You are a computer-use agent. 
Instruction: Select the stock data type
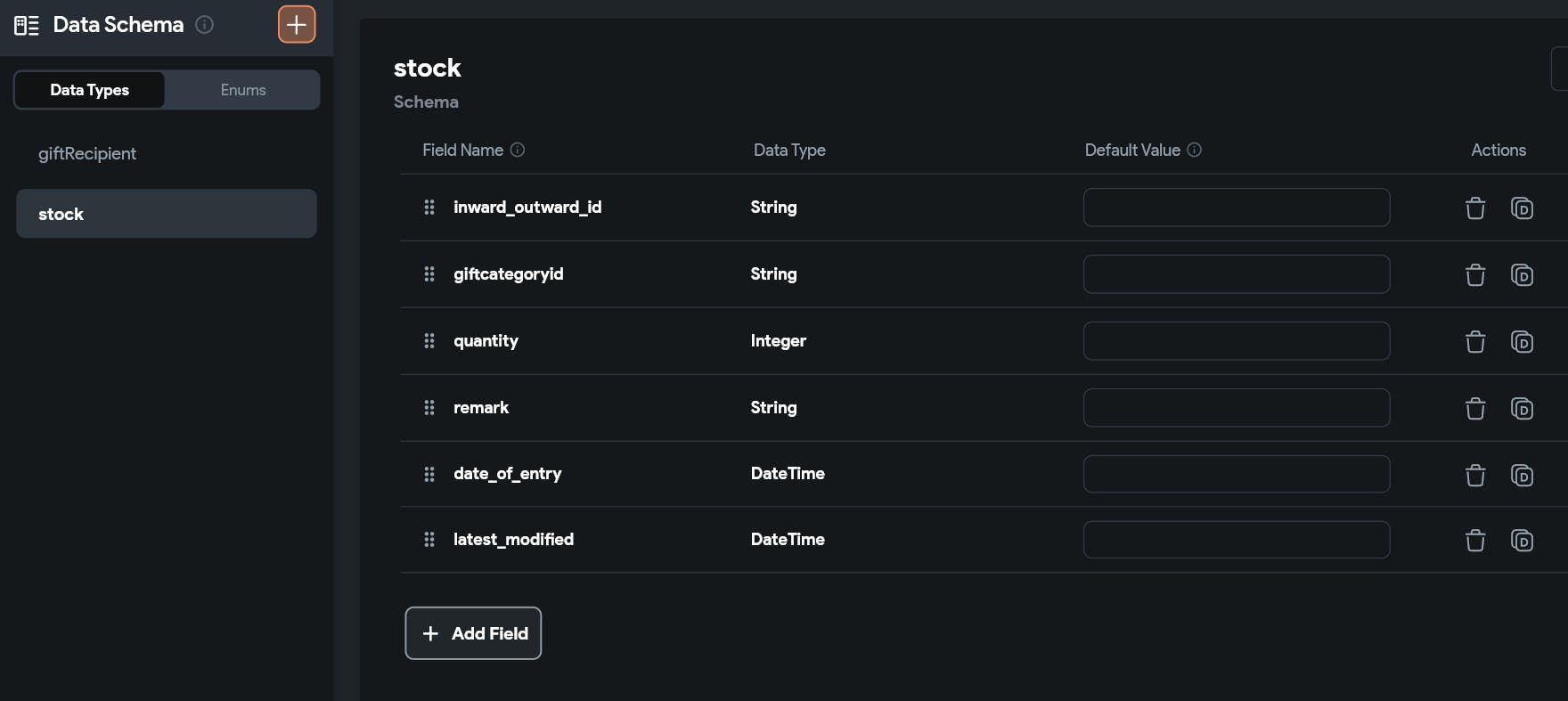coord(167,214)
